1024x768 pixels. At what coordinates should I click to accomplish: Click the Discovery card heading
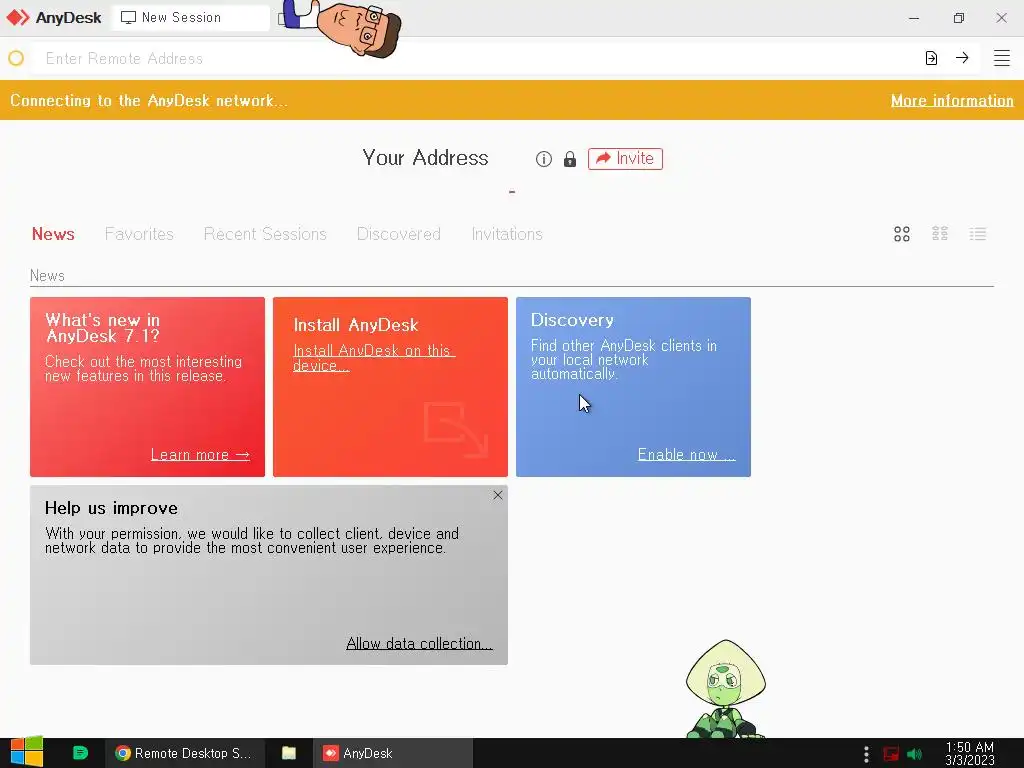572,320
